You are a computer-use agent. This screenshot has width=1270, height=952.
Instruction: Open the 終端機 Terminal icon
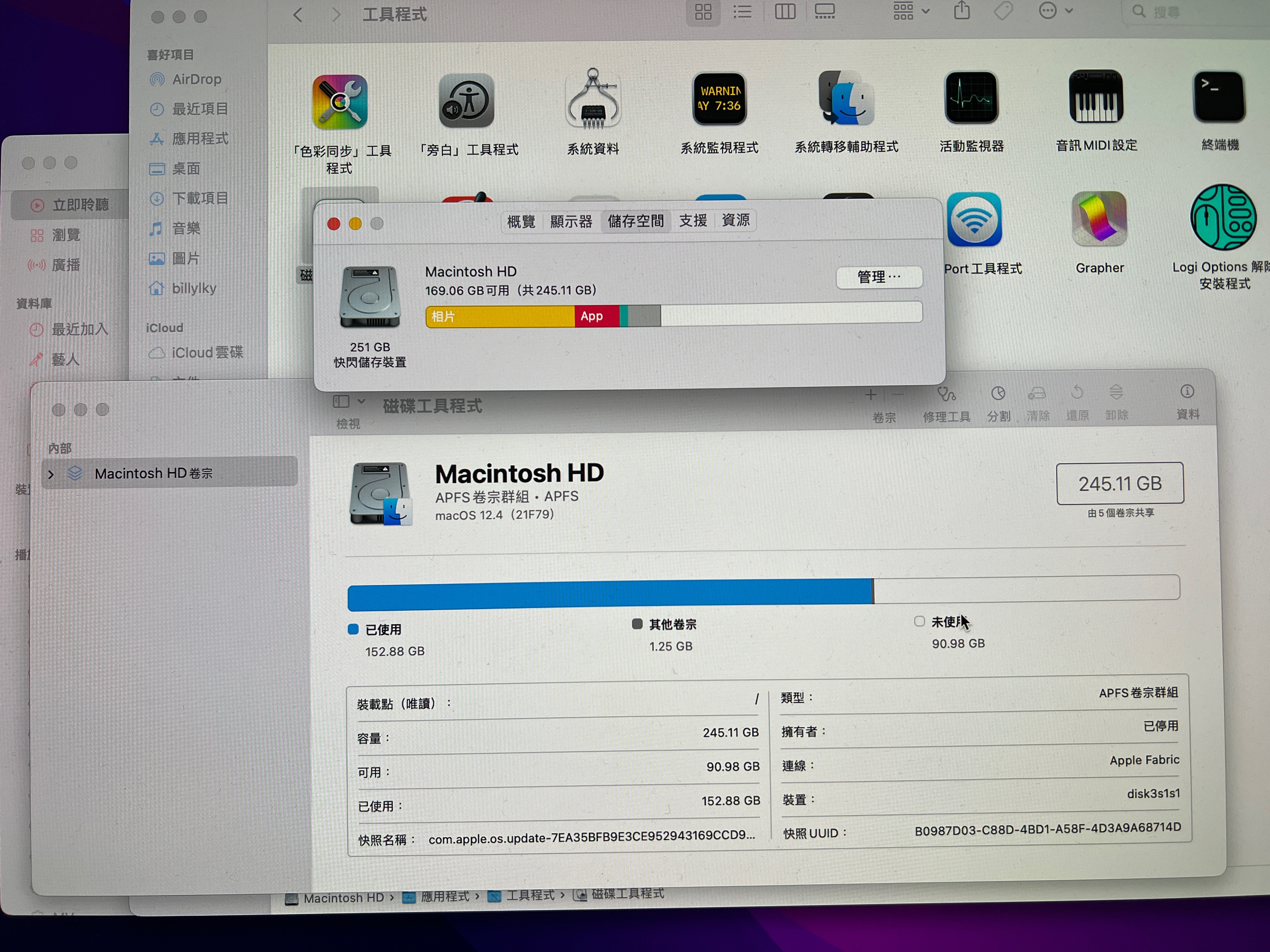pos(1220,96)
